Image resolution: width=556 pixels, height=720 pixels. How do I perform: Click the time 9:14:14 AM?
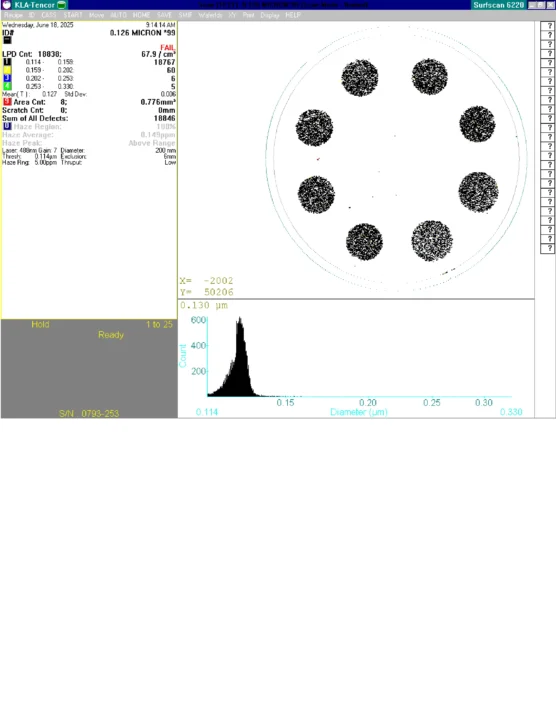click(161, 25)
